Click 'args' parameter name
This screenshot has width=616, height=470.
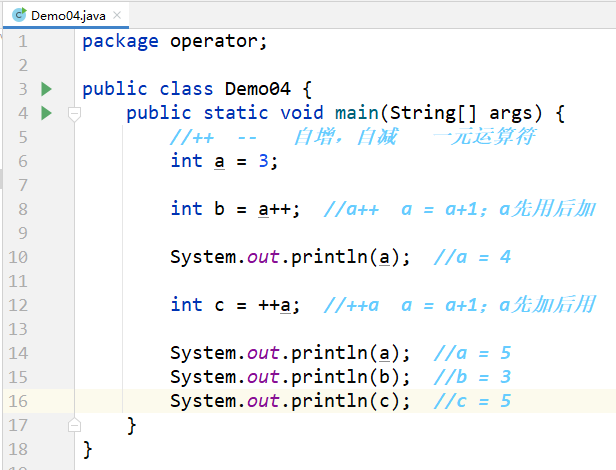pos(510,114)
